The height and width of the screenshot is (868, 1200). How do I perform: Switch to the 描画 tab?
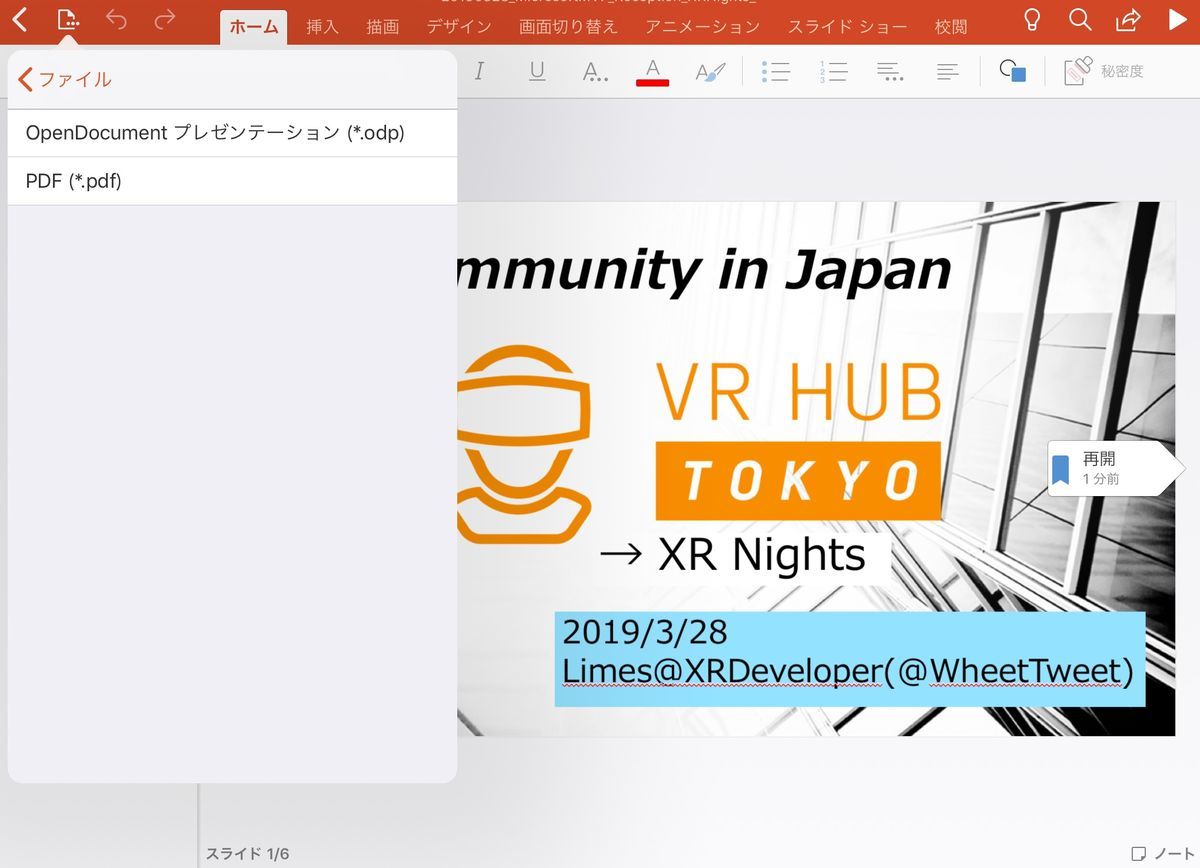(x=382, y=27)
